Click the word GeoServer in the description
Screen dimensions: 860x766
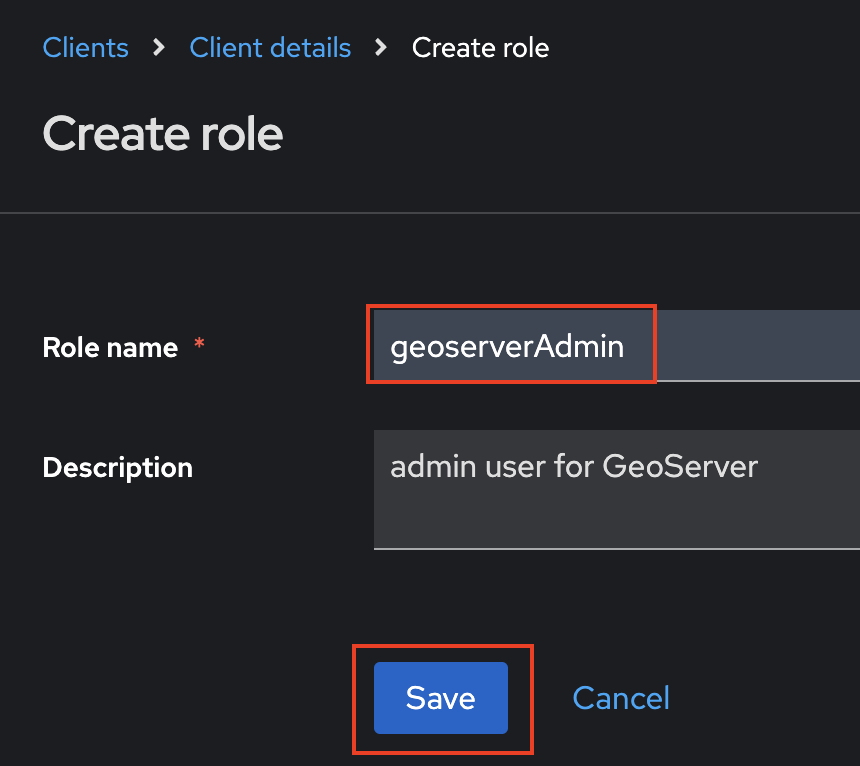tap(680, 466)
